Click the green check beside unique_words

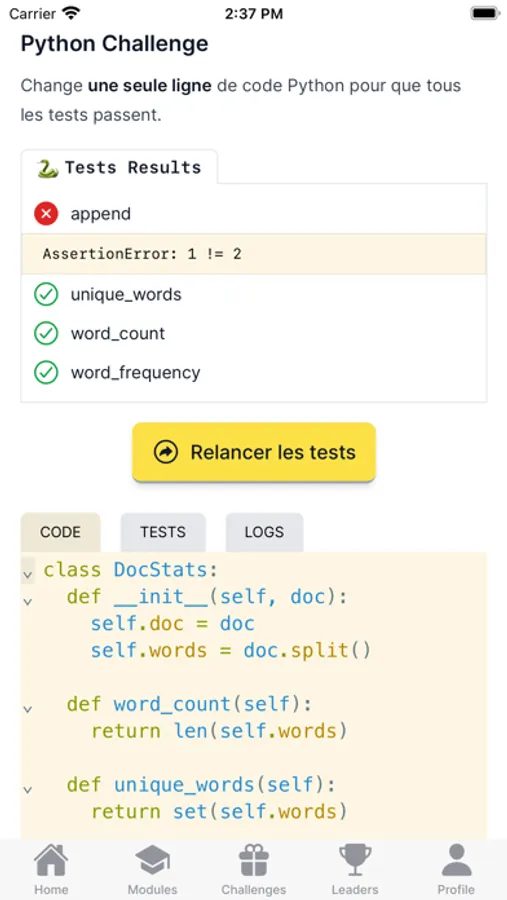click(46, 294)
